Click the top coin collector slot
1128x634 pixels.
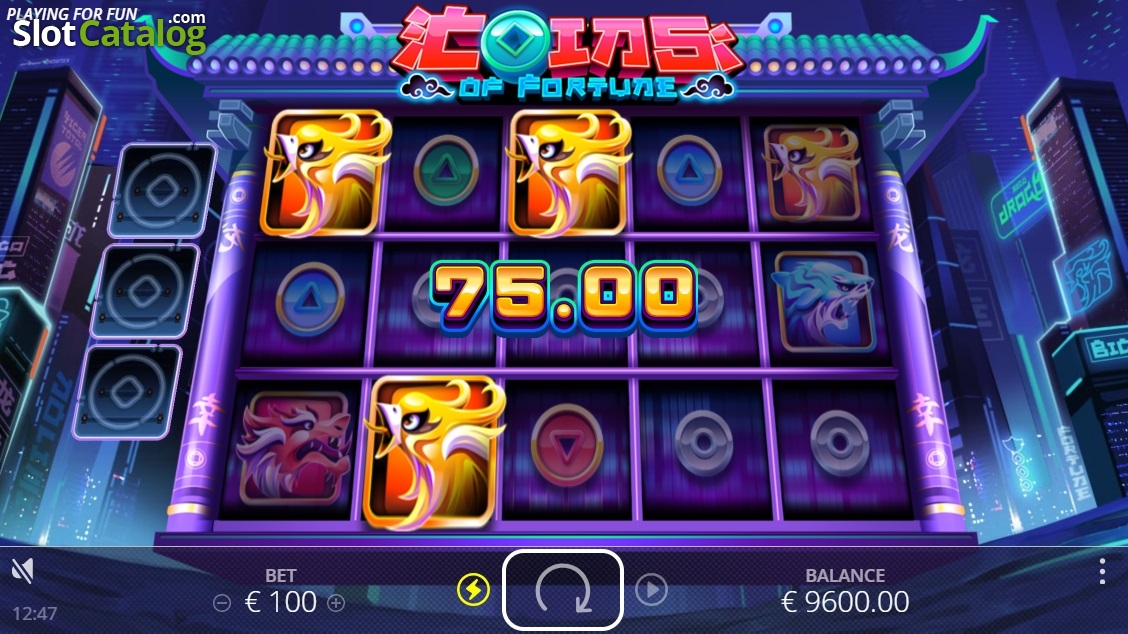[163, 191]
